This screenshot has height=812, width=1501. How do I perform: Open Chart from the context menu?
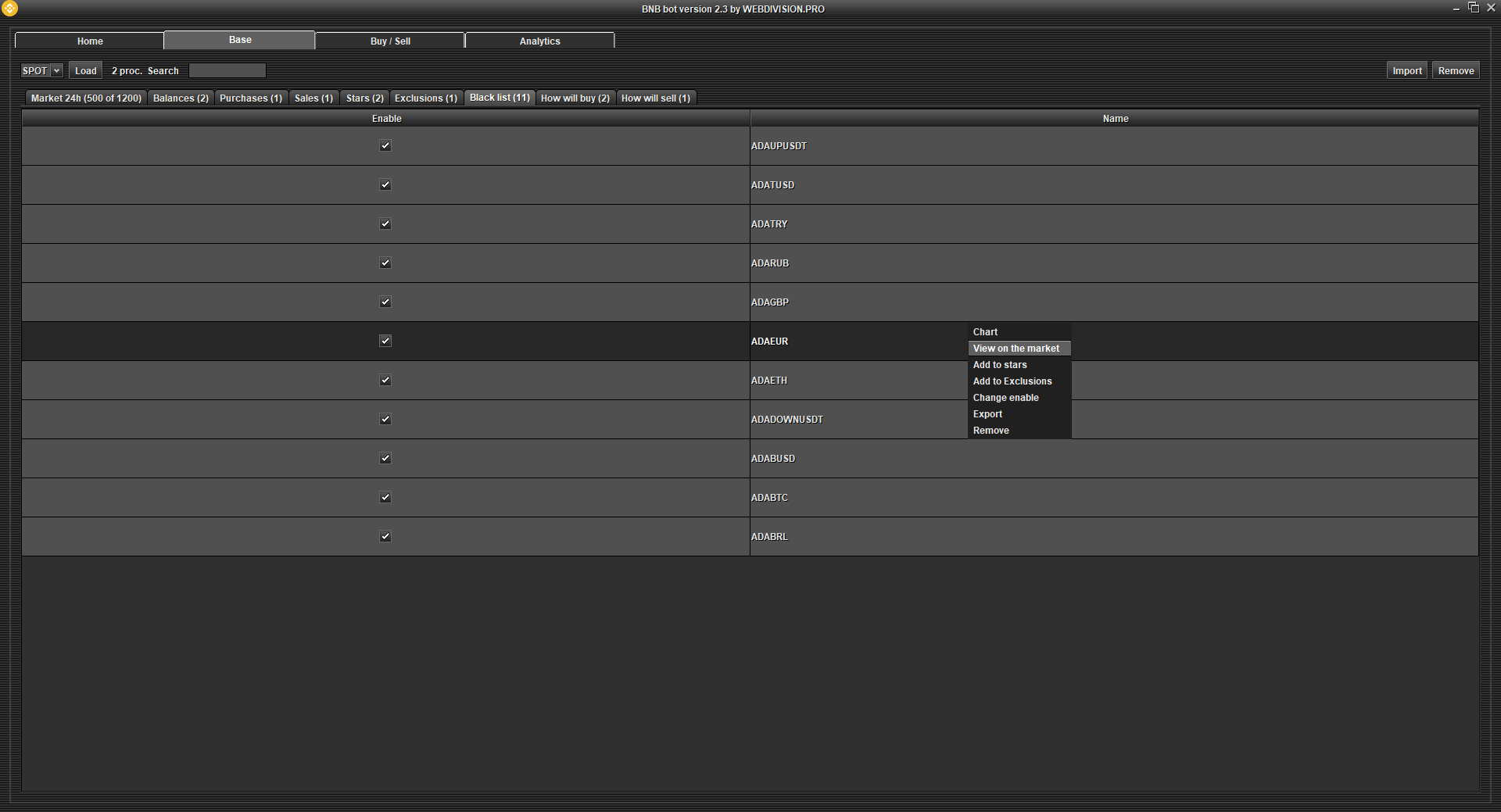tap(985, 332)
